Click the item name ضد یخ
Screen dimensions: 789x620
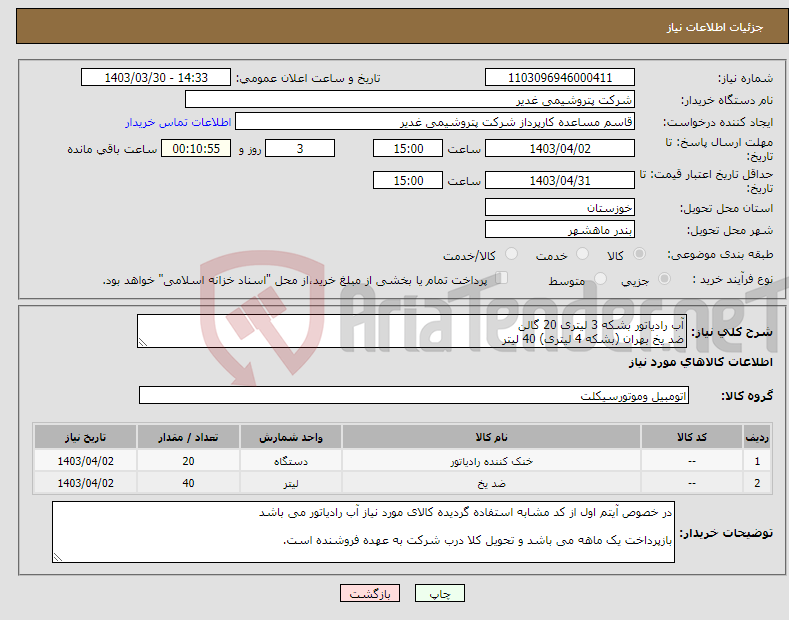click(x=492, y=483)
